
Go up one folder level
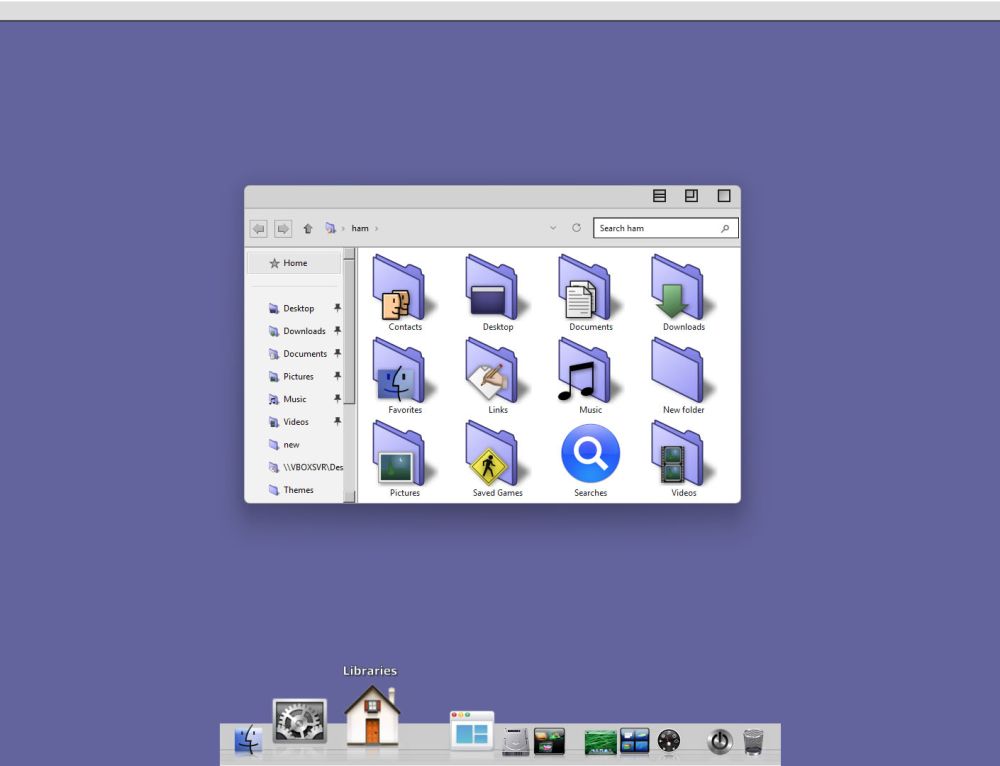point(307,229)
